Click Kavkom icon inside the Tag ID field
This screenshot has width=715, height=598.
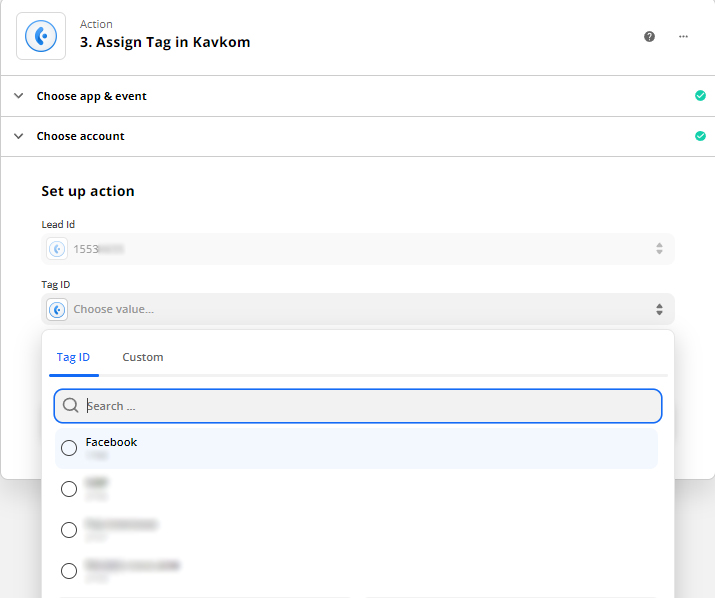coord(58,309)
